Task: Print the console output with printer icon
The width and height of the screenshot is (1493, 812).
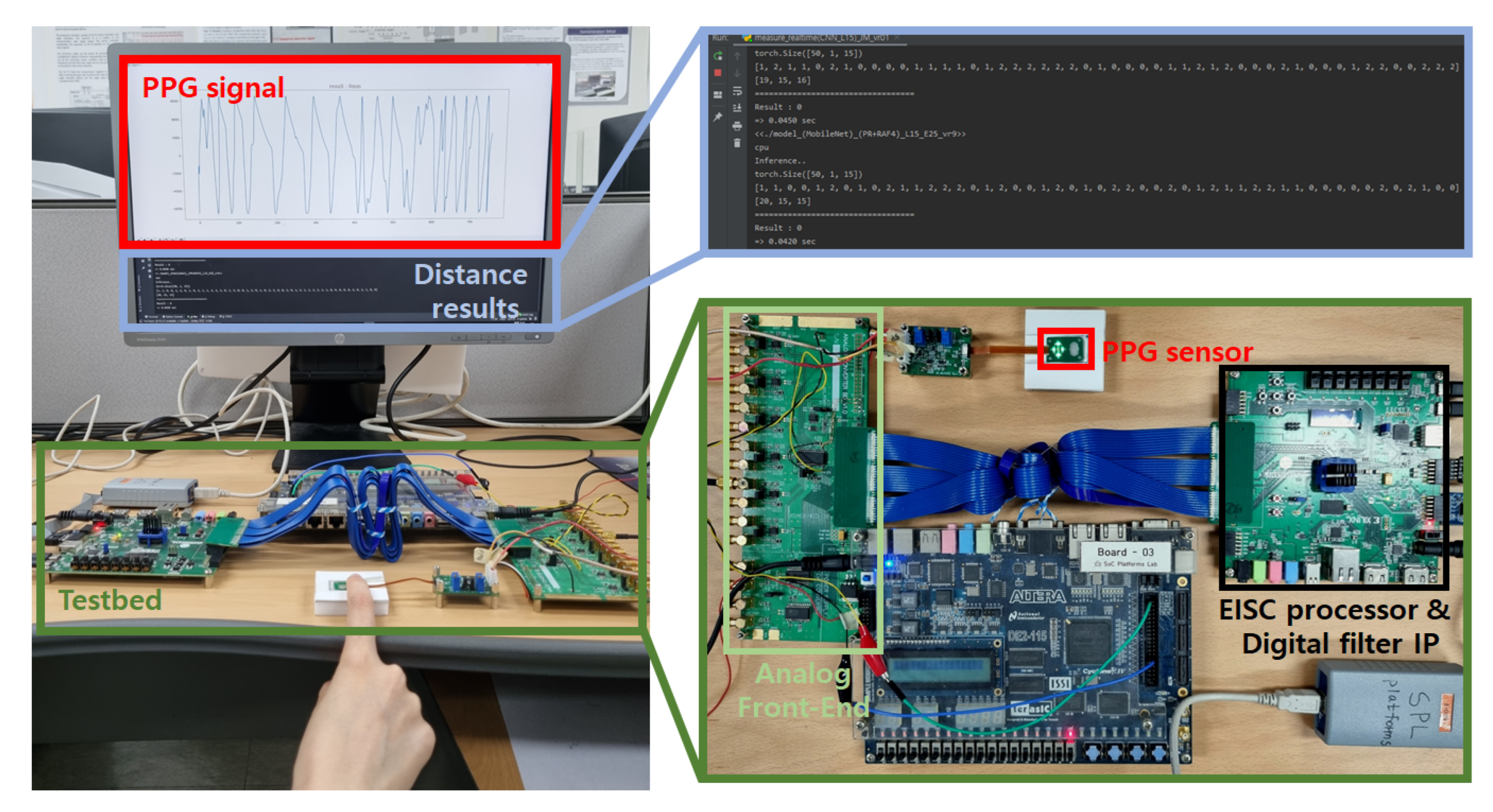Action: tap(737, 126)
